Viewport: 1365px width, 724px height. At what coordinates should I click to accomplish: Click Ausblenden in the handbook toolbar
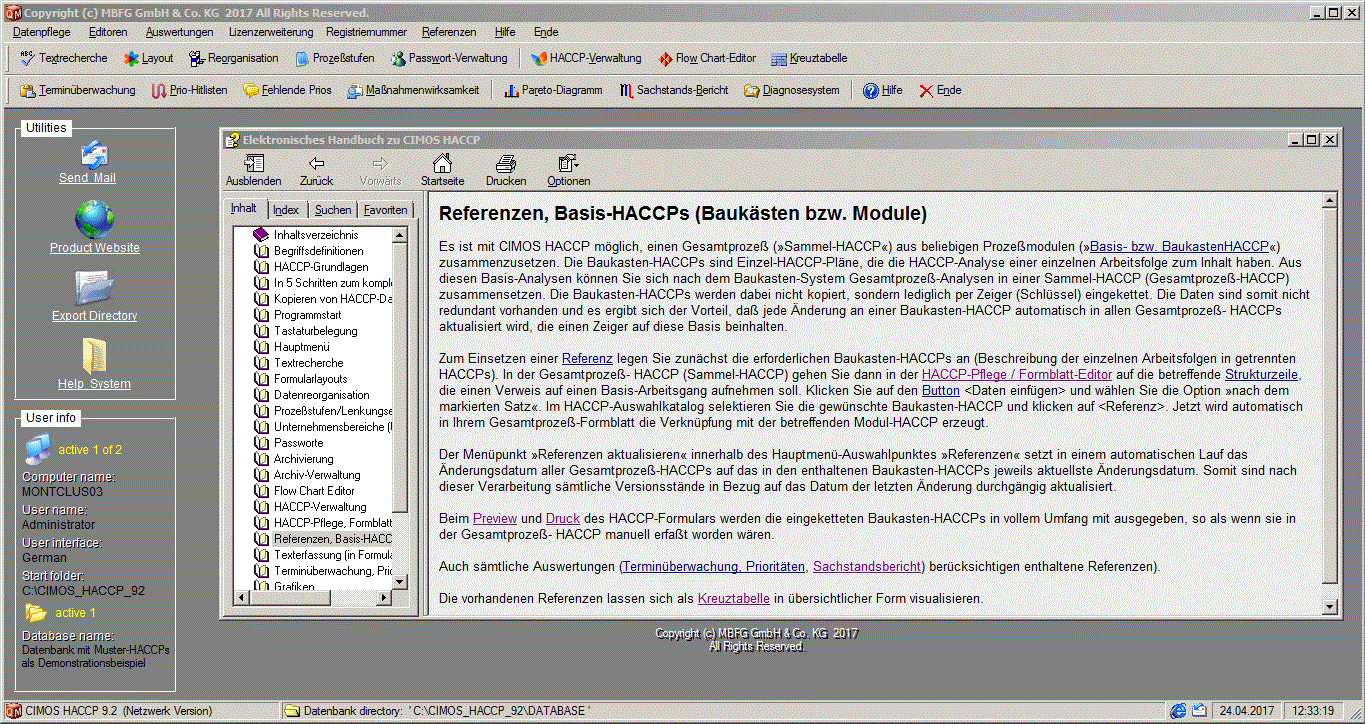(x=253, y=171)
